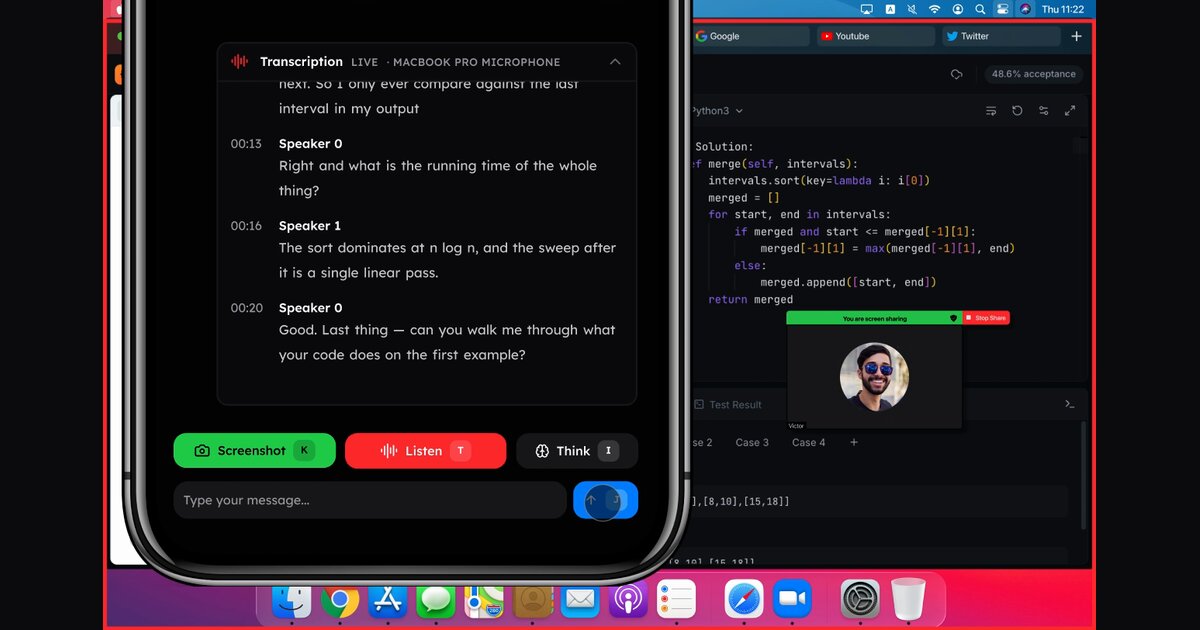The width and height of the screenshot is (1200, 630).
Task: Open Mail from the dock
Action: [x=581, y=600]
